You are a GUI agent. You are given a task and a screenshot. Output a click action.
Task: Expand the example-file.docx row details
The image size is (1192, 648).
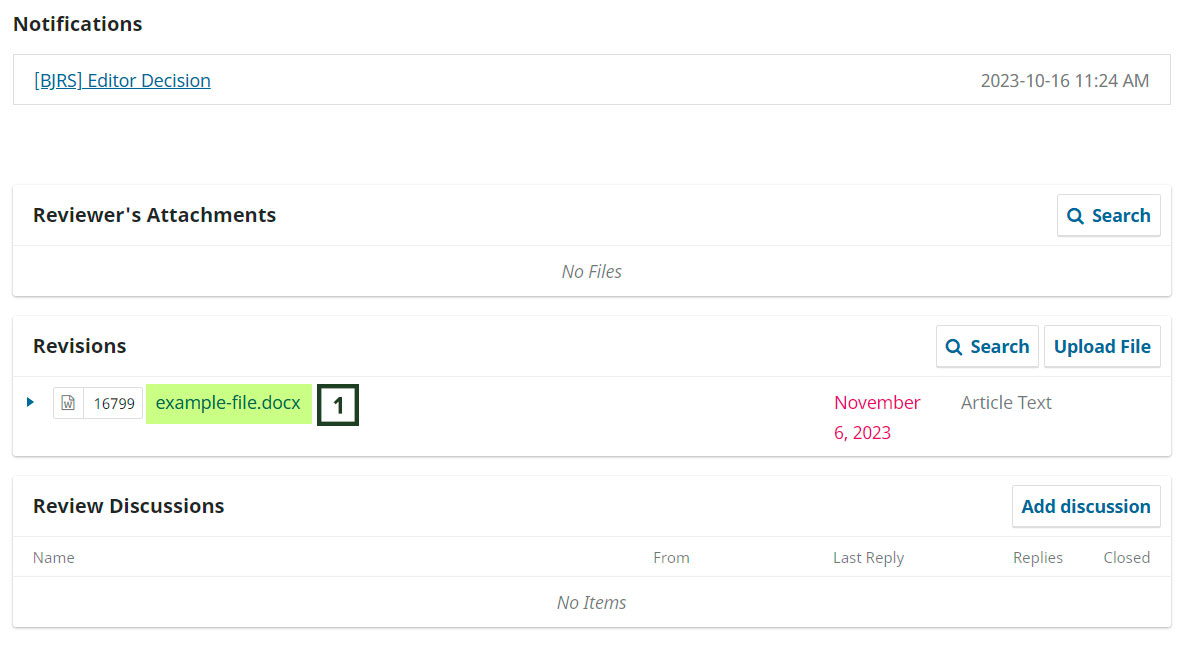click(30, 402)
